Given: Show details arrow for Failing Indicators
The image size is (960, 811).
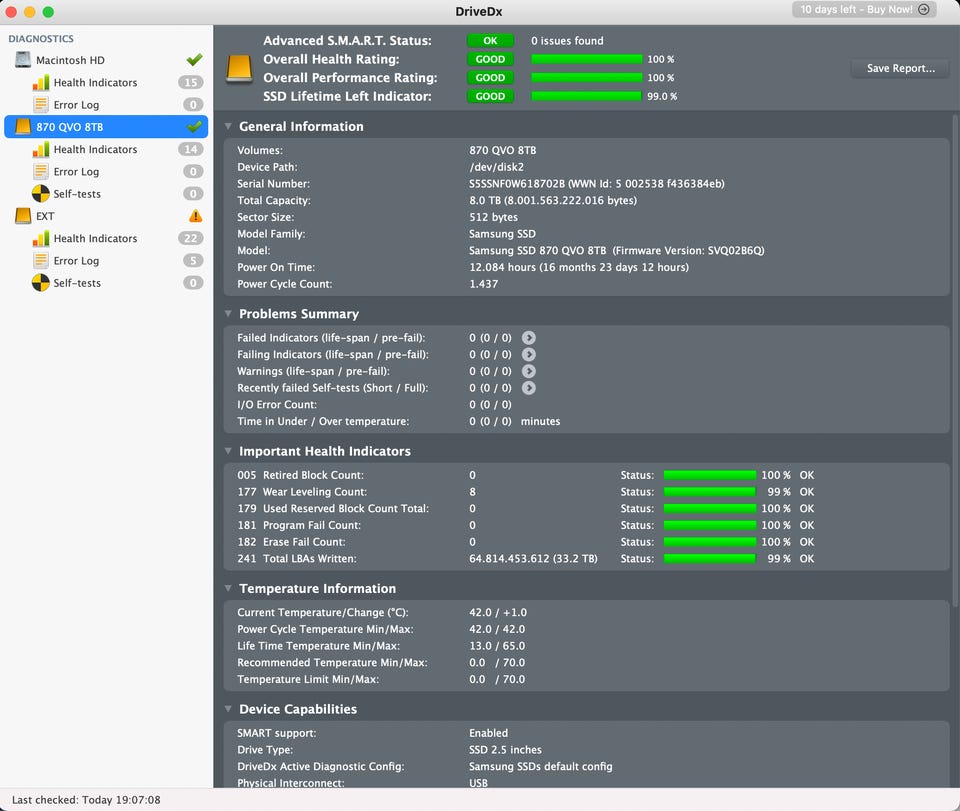Looking at the screenshot, I should 529,354.
